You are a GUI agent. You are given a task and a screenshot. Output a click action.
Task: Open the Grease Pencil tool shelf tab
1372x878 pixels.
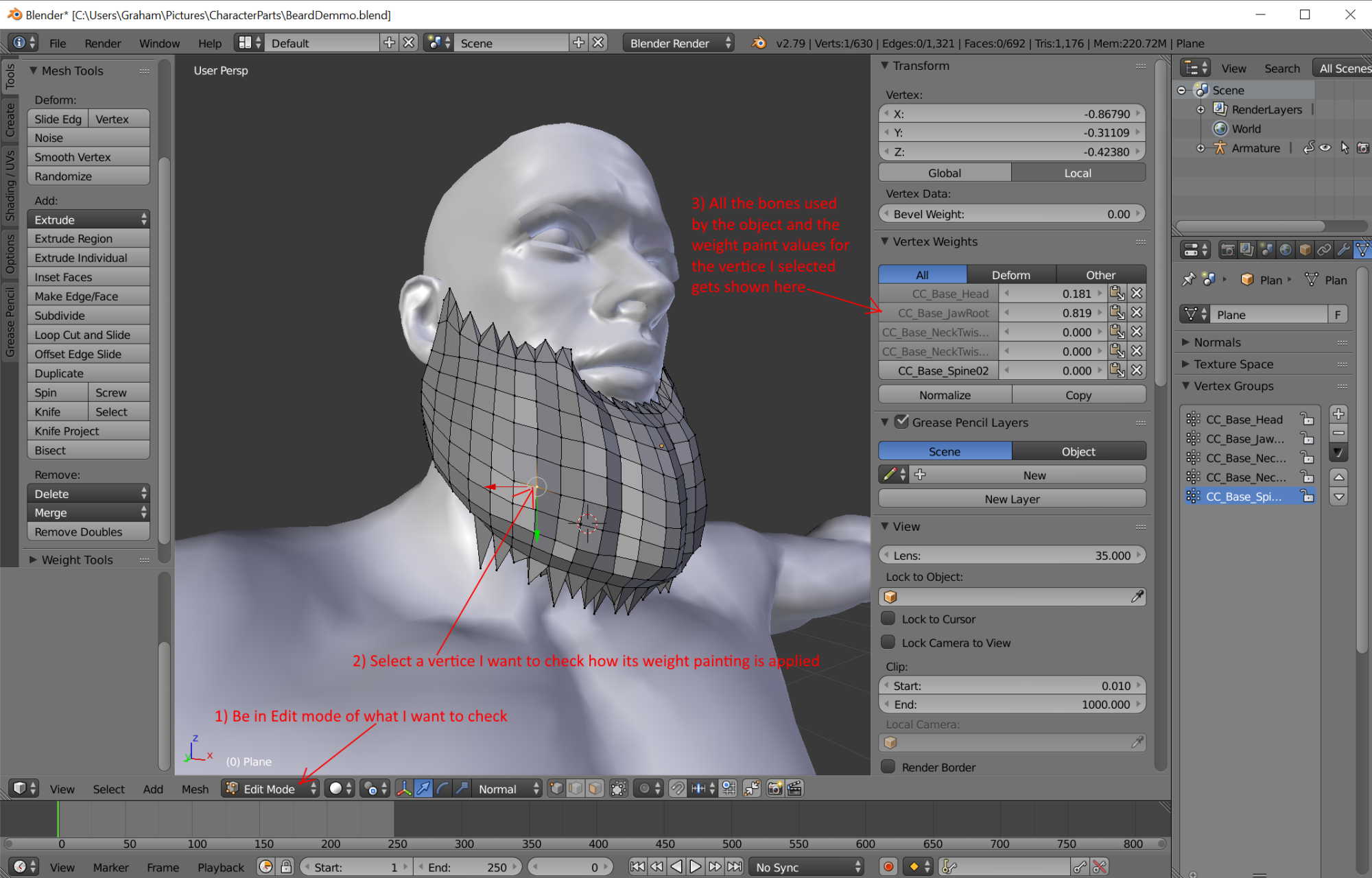(x=10, y=322)
